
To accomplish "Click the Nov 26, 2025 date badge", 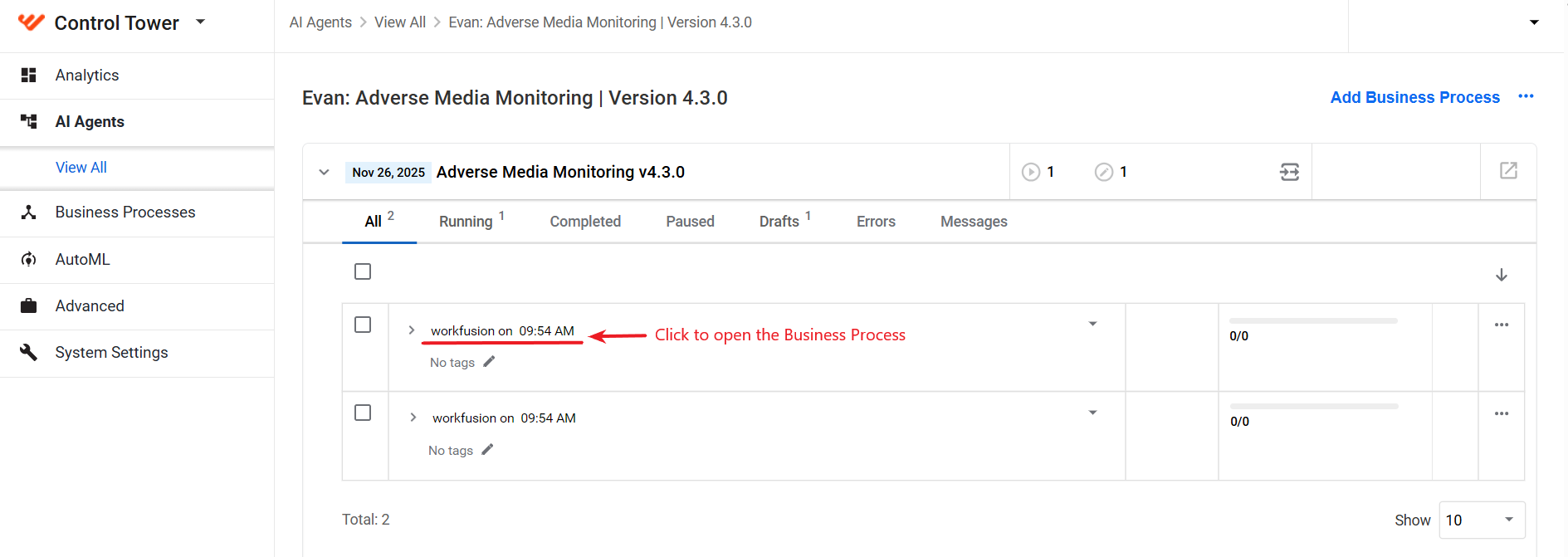I will pyautogui.click(x=388, y=172).
